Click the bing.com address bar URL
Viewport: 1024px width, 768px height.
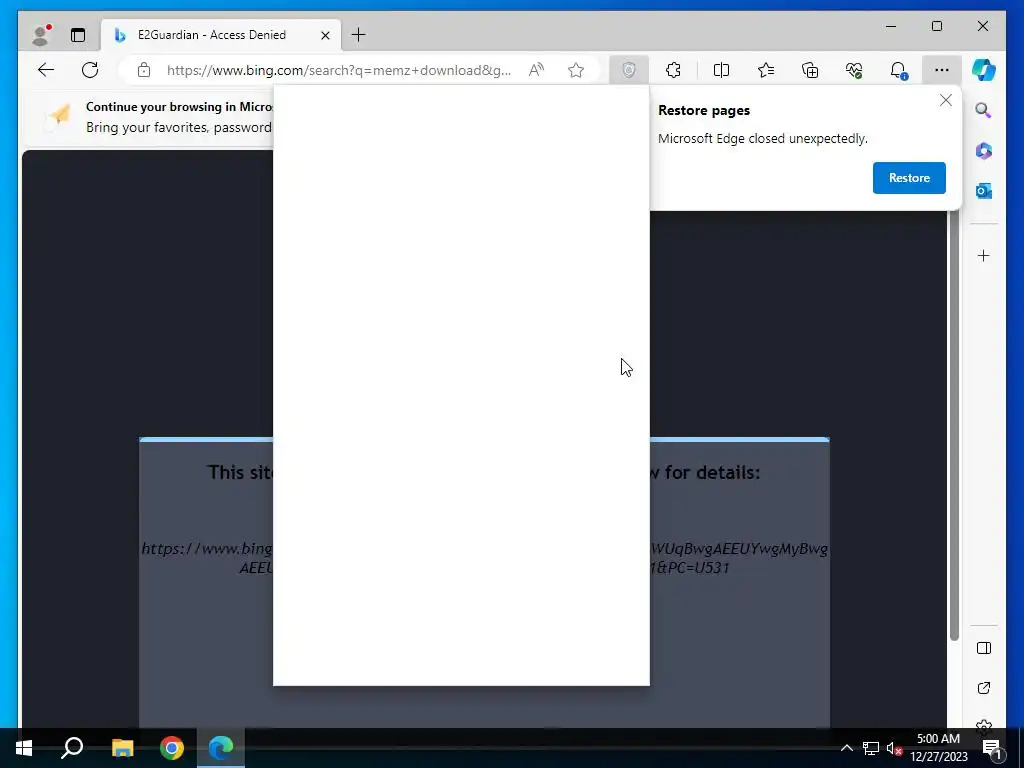pos(339,70)
